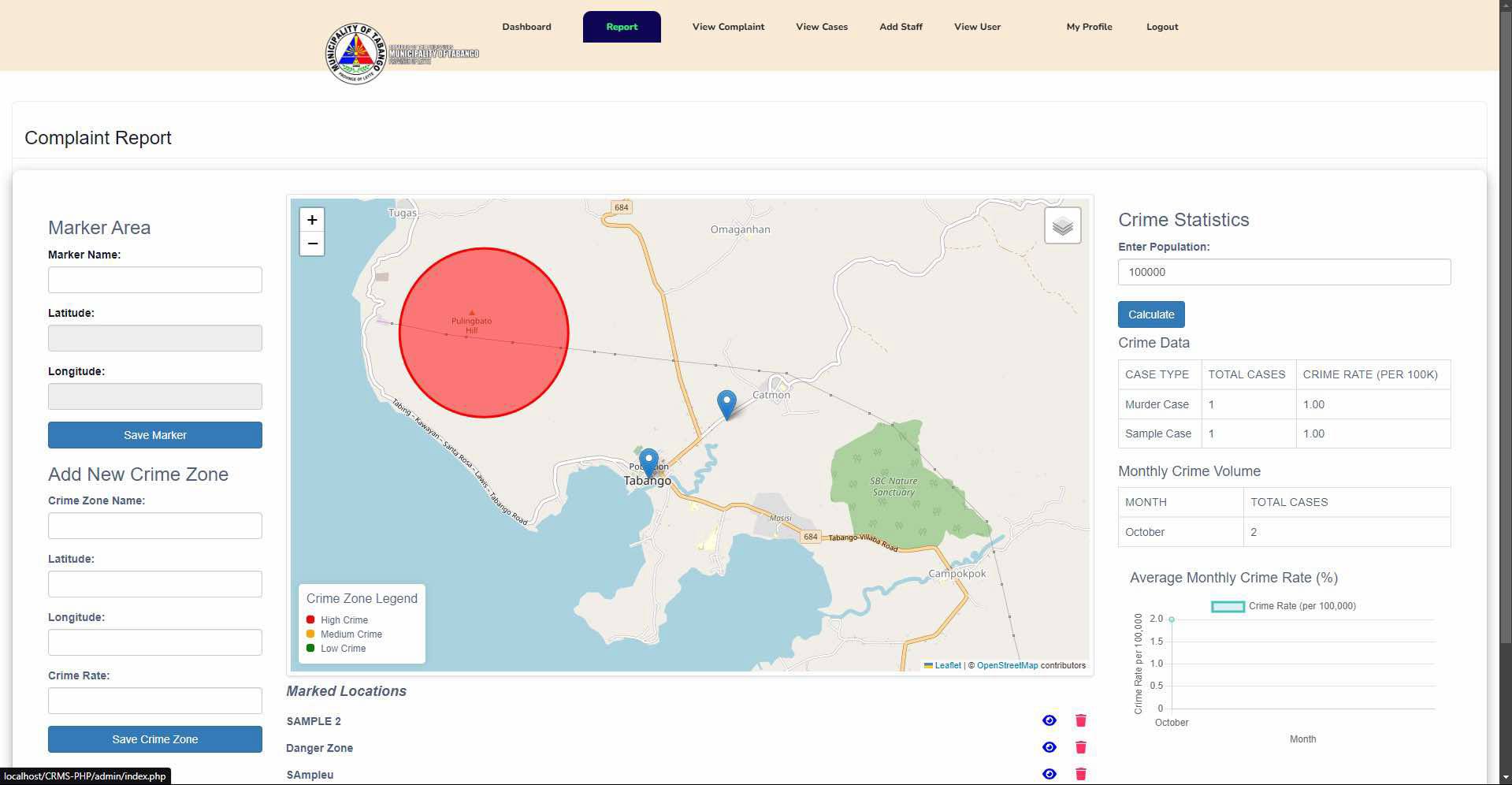Delete the Danger Zone marked location
Image resolution: width=1512 pixels, height=785 pixels.
(x=1080, y=747)
